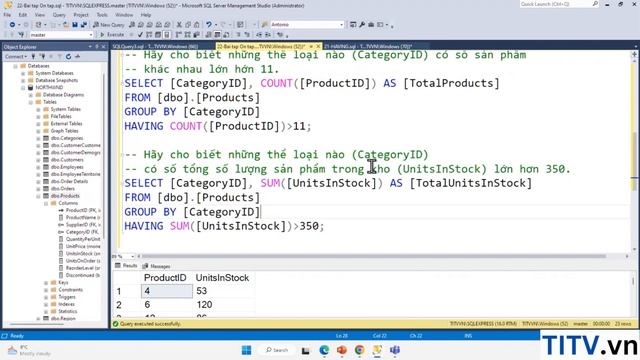Open Chrome from the taskbar
This screenshot has height=360, width=640.
coord(359,350)
